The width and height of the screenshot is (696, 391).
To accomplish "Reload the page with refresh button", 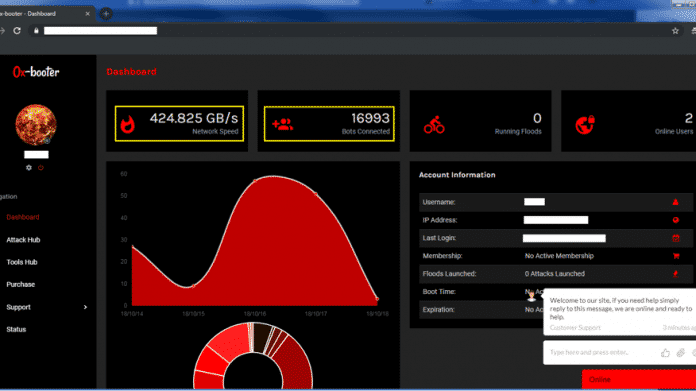I will coord(17,31).
